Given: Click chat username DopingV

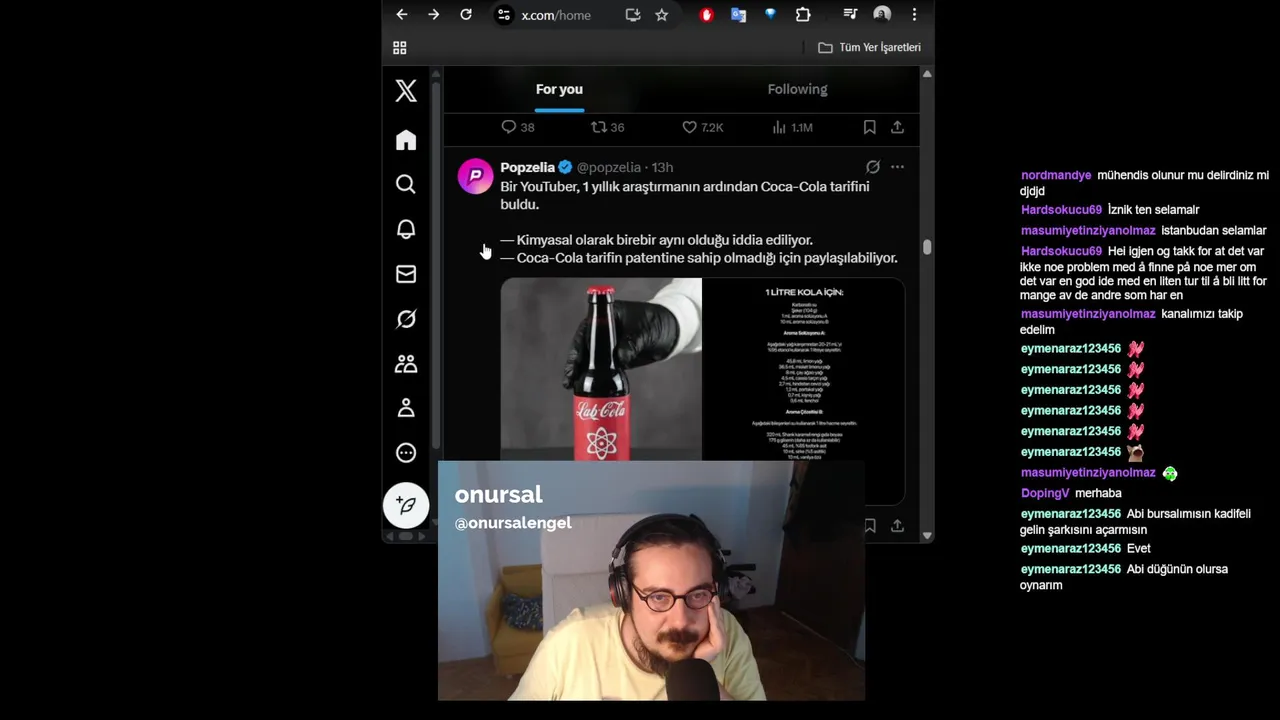Looking at the screenshot, I should [x=1045, y=493].
